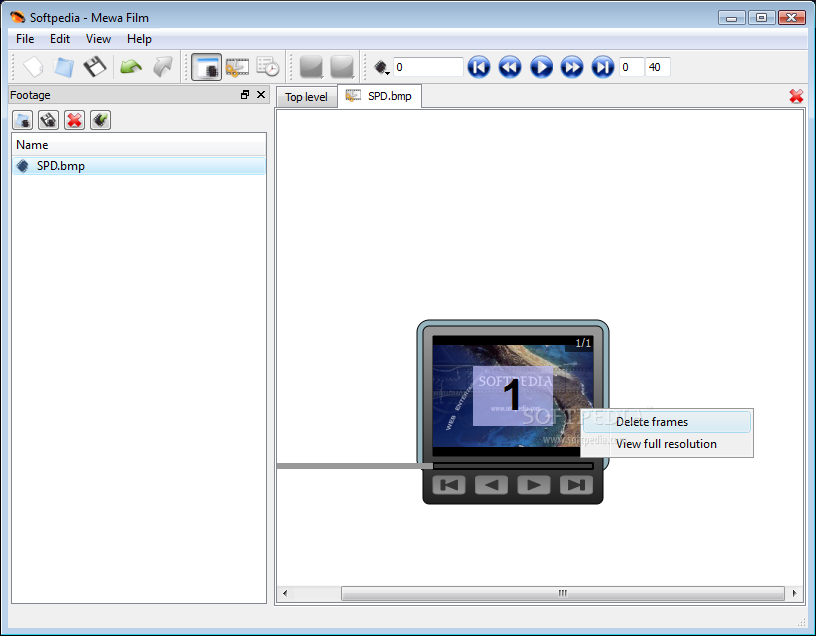Click the Mewa Film title bar icon

17,17
